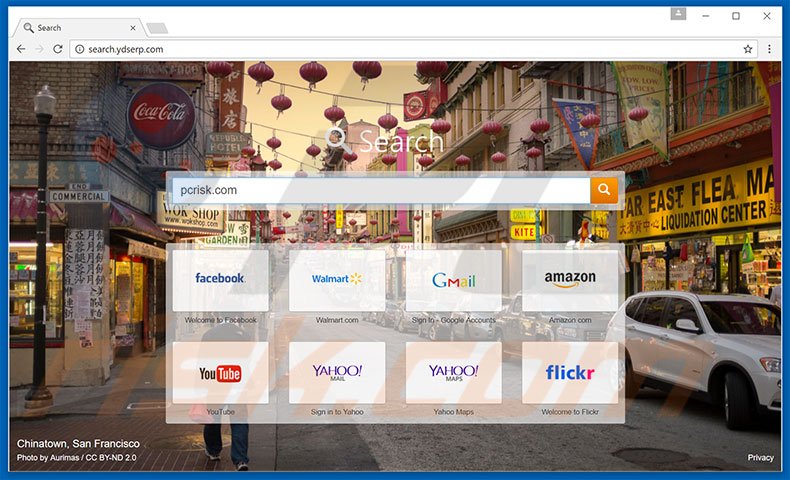Click the 'Photo by Aurimas / CC BY-ND 2.0' credit

(77, 458)
